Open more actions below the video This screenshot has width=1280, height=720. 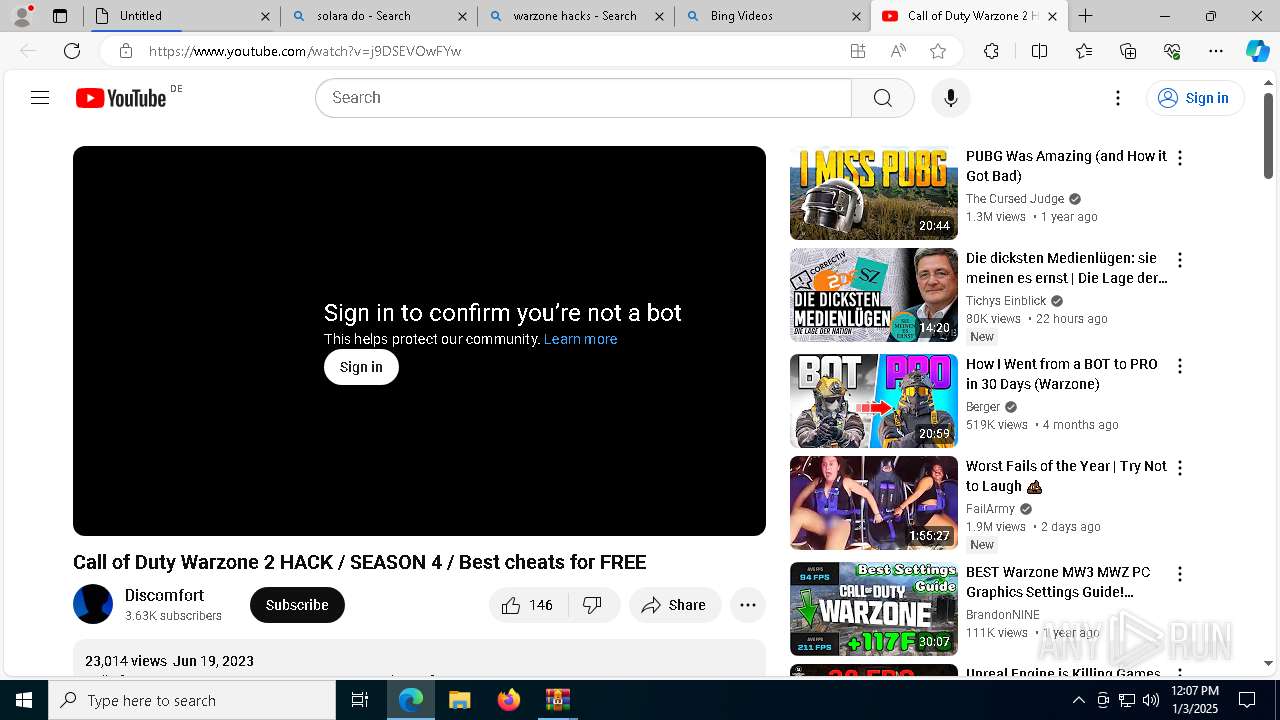(x=748, y=605)
